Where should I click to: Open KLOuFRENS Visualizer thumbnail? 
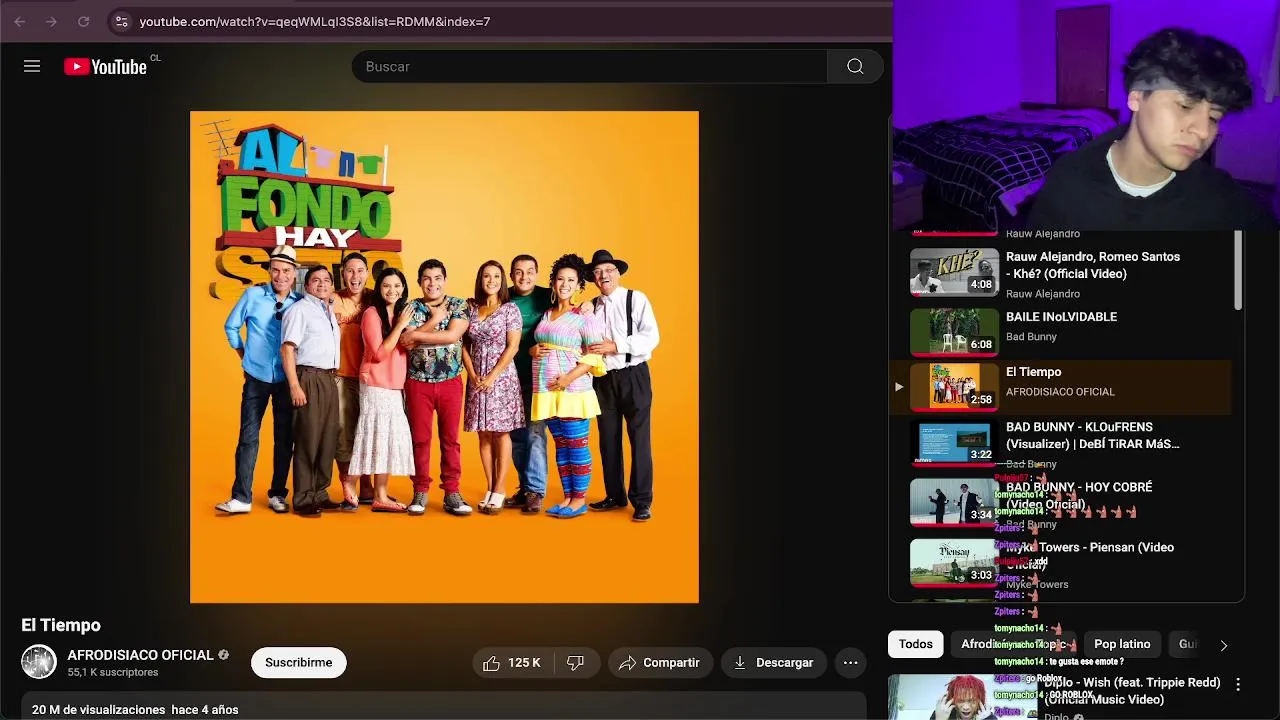954,442
